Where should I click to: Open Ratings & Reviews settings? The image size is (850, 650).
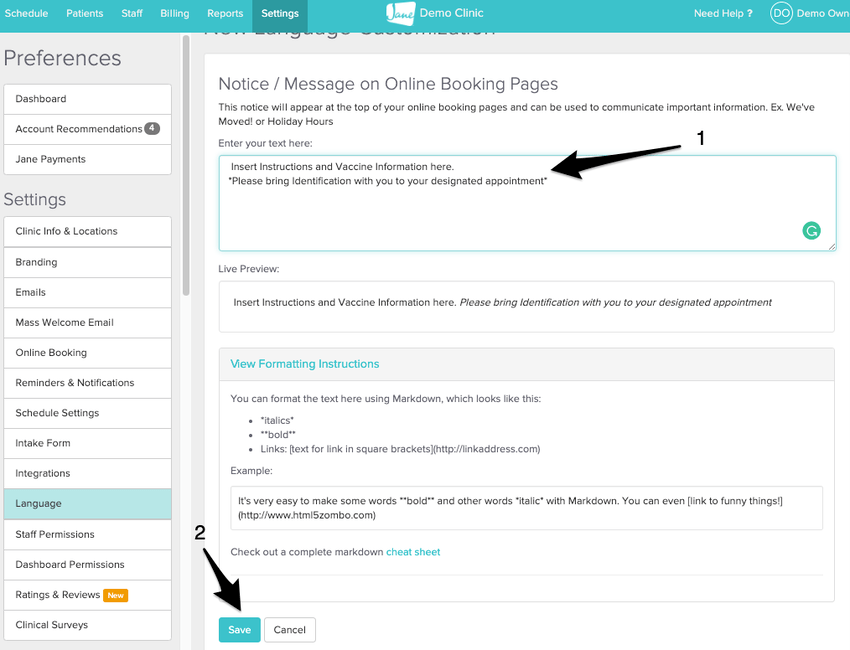[87, 595]
